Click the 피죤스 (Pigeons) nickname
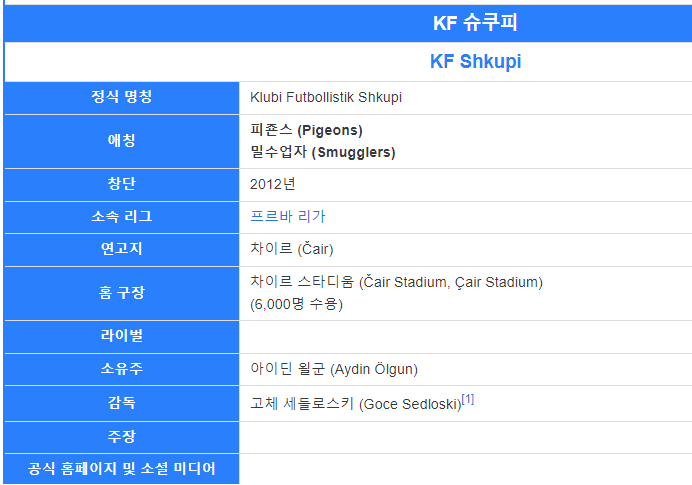The width and height of the screenshot is (692, 485). pos(306,130)
